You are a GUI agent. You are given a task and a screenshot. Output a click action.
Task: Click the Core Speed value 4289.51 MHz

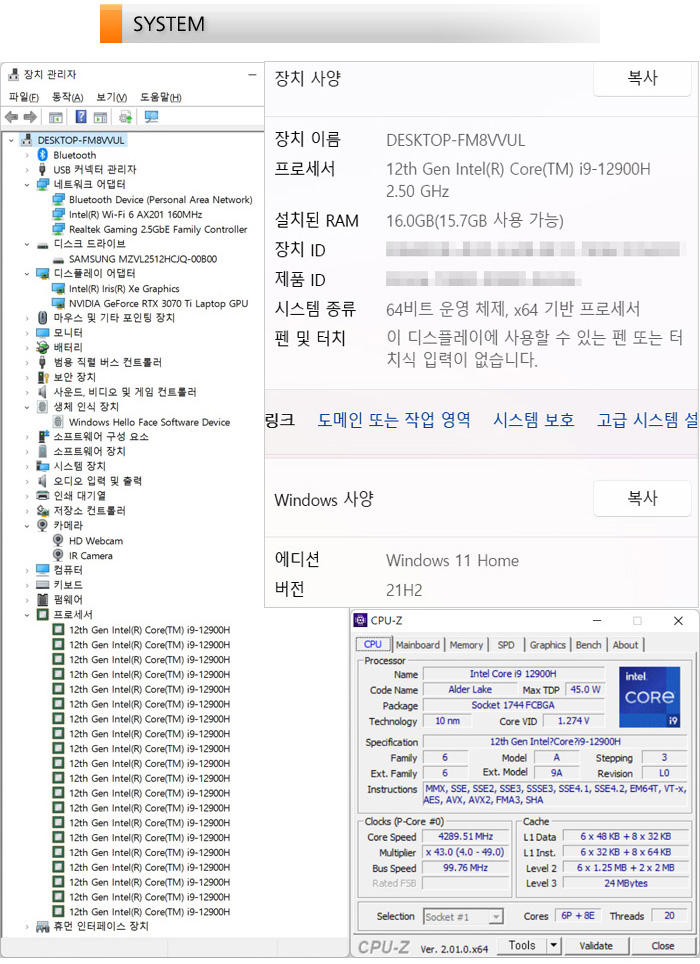465,837
